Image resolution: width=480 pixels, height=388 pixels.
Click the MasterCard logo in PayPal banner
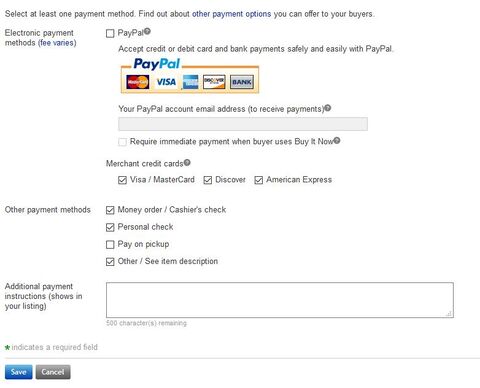click(138, 82)
